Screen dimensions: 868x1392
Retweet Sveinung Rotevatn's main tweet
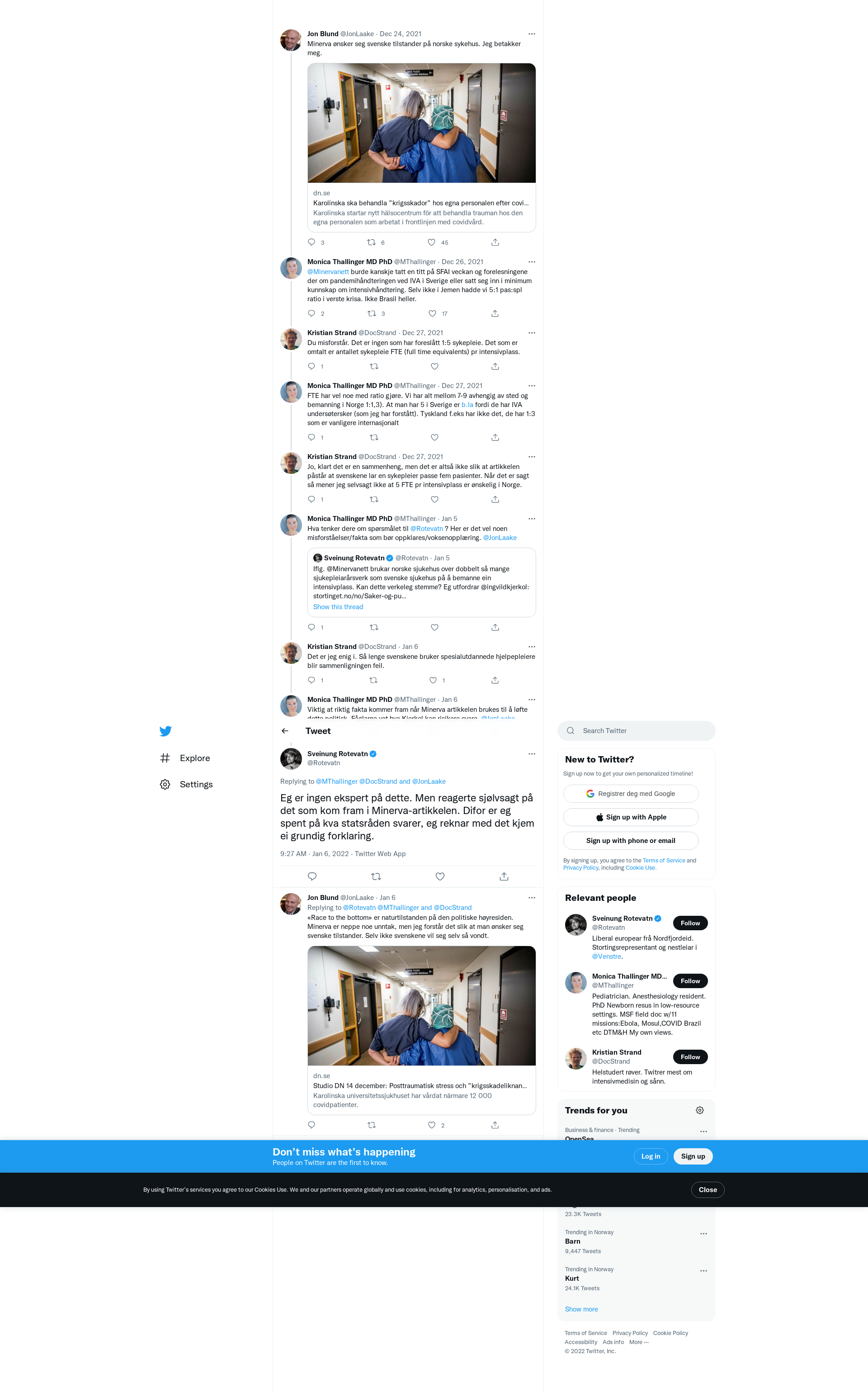[x=376, y=876]
